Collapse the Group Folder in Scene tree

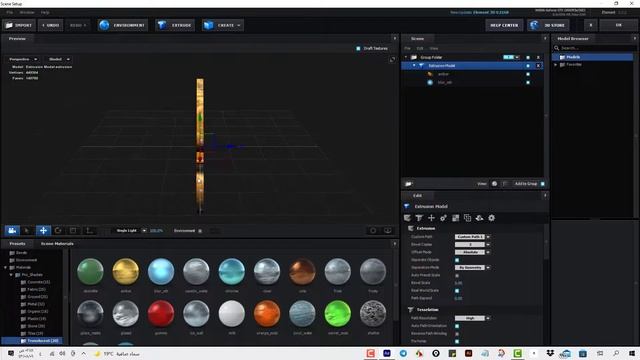[x=406, y=58]
